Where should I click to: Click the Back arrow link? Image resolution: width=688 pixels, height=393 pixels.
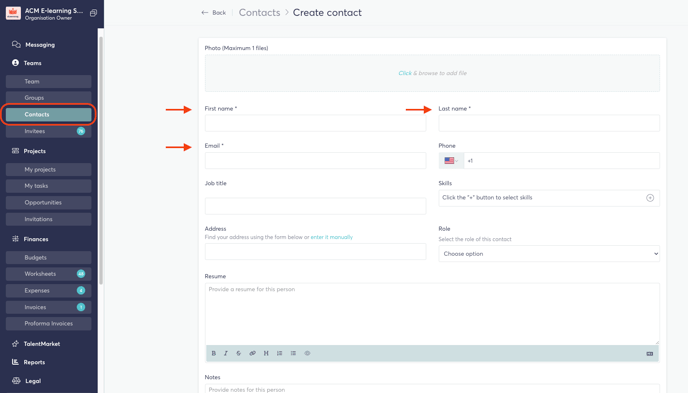[214, 13]
